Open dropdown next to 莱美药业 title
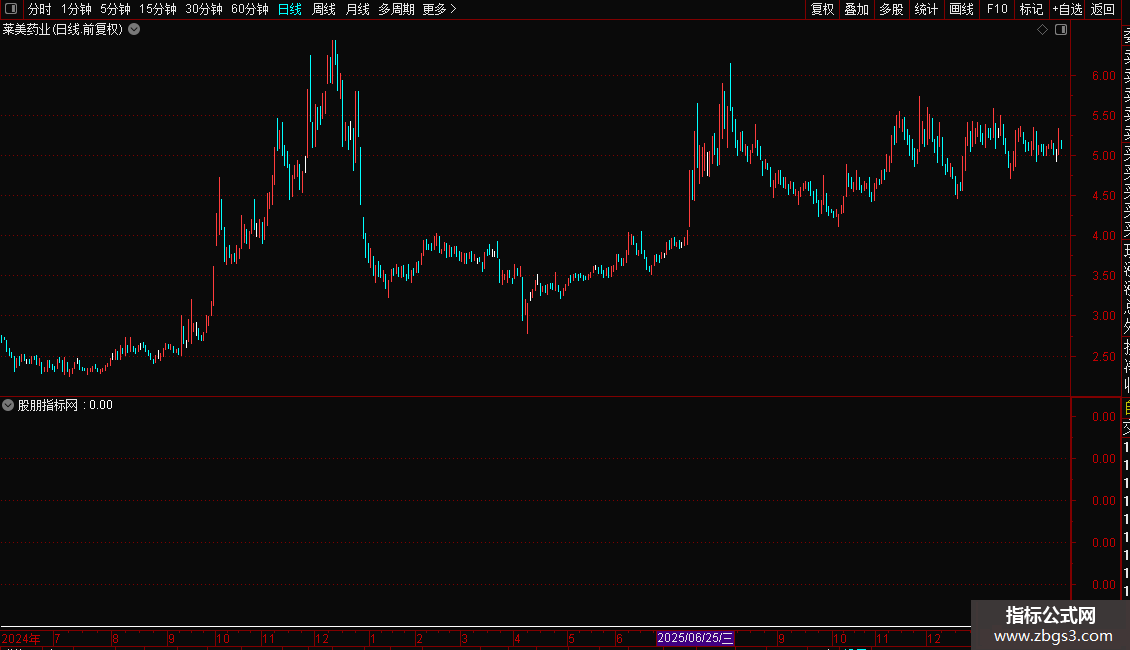 [134, 30]
